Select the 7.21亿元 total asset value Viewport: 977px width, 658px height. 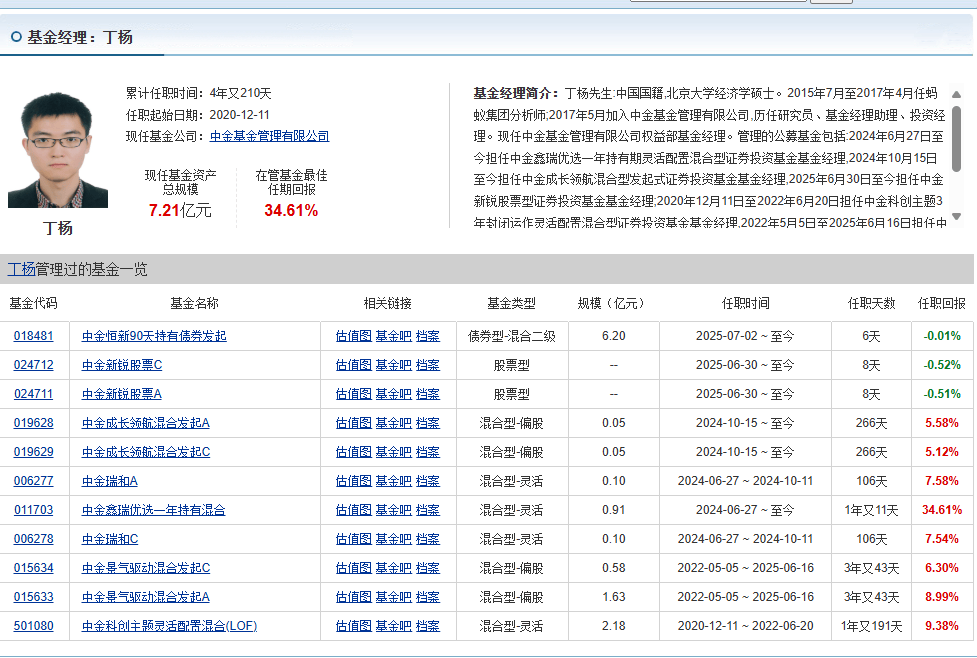pos(179,211)
